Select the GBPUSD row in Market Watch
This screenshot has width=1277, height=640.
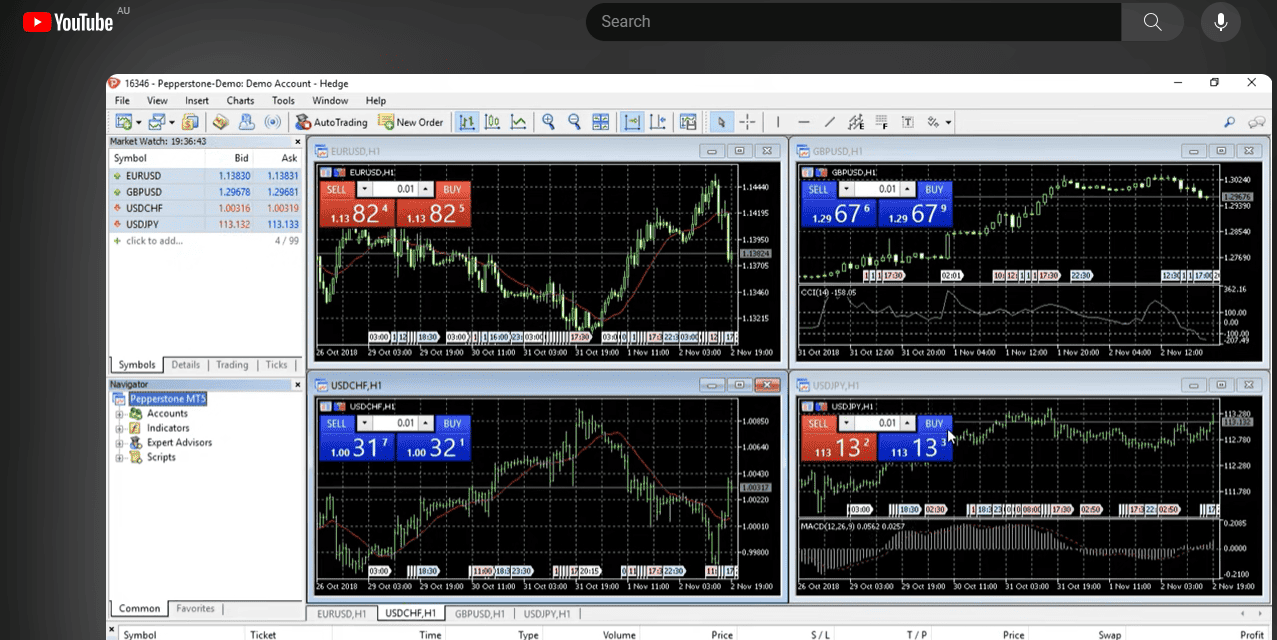[x=204, y=192]
